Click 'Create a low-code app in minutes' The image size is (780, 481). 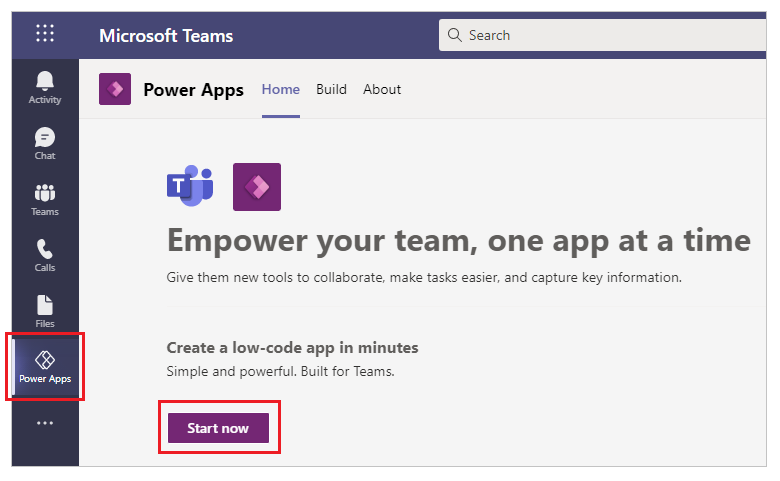[x=292, y=348]
